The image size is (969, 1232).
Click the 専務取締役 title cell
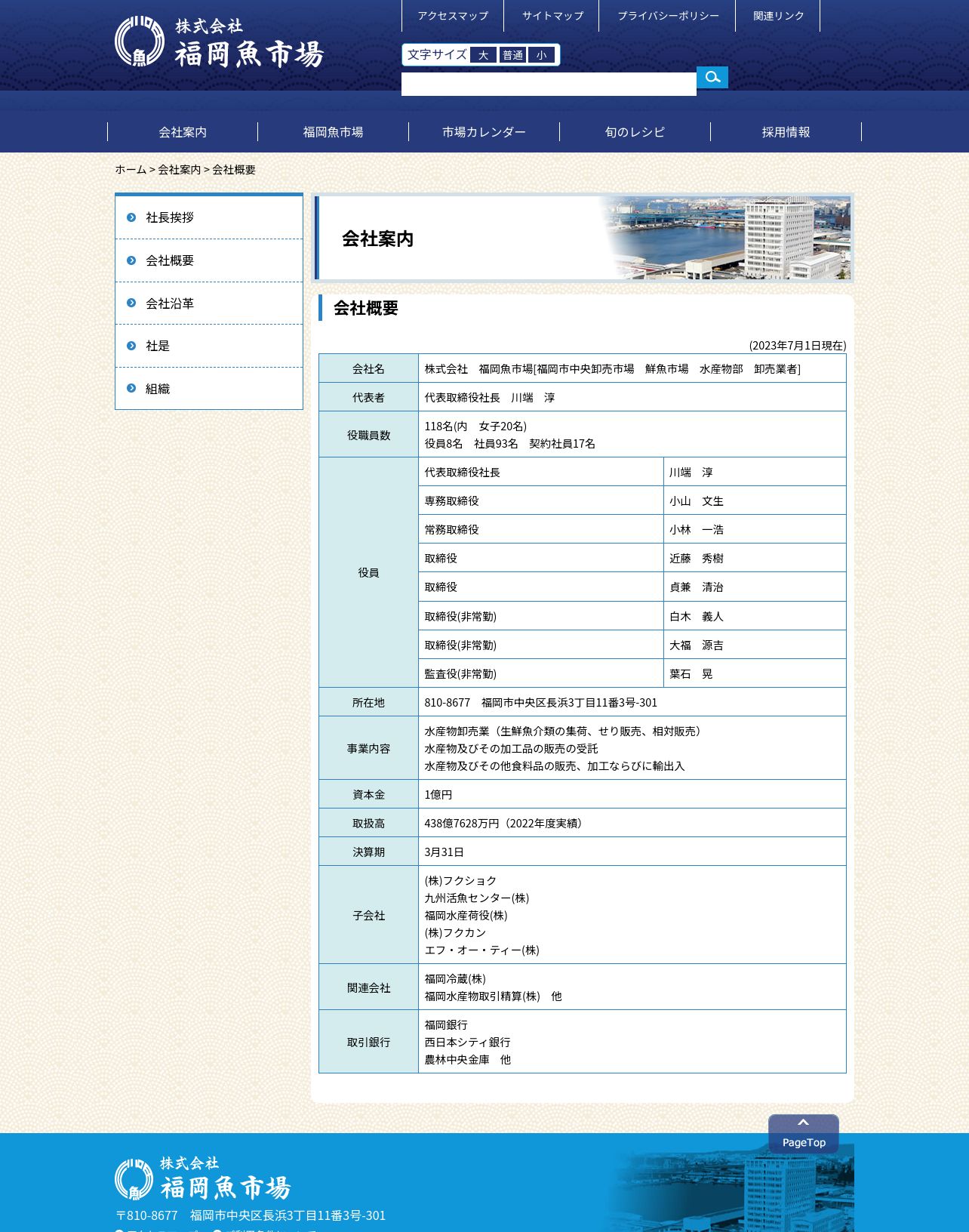click(x=541, y=500)
